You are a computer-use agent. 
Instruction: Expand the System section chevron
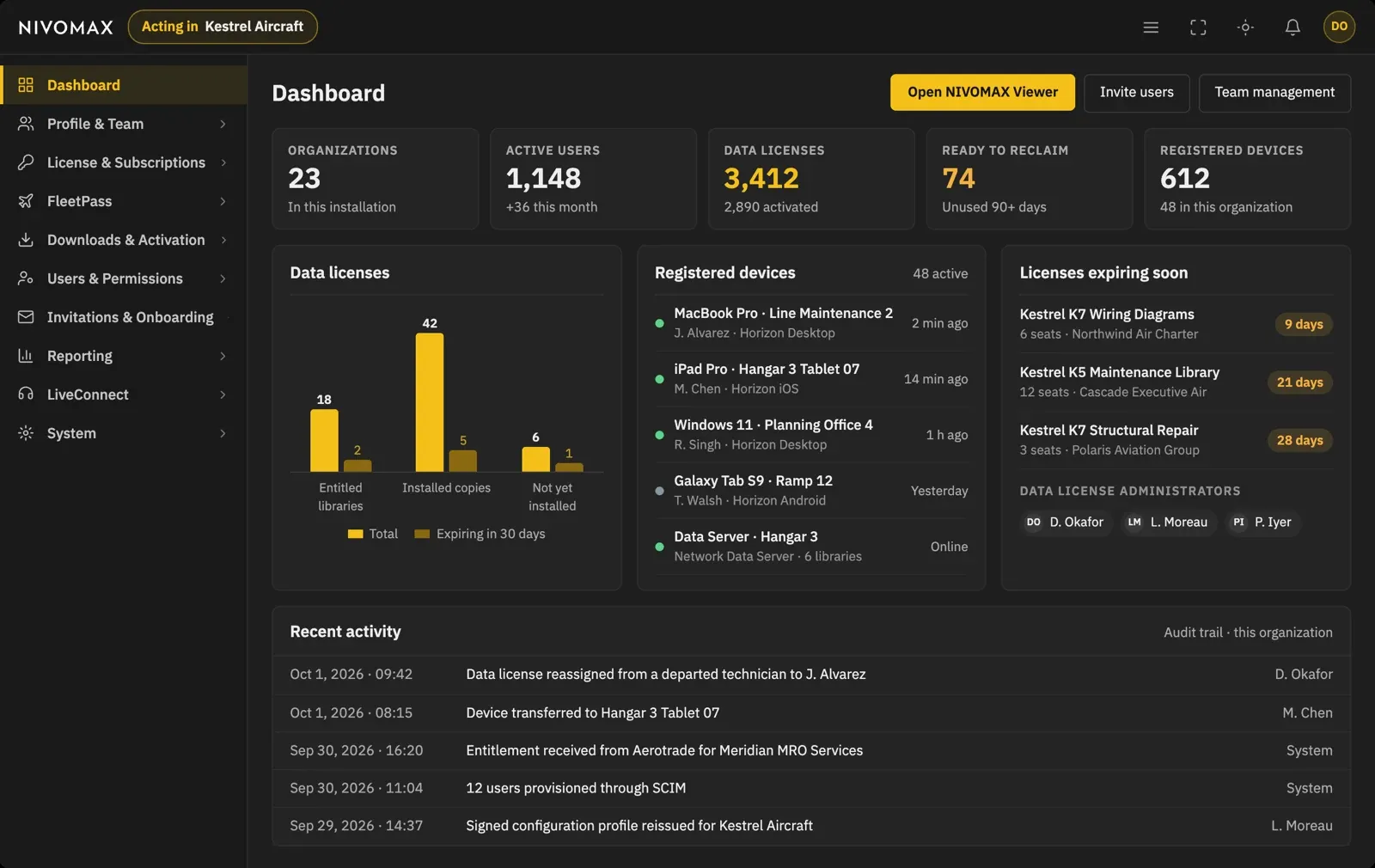[223, 433]
